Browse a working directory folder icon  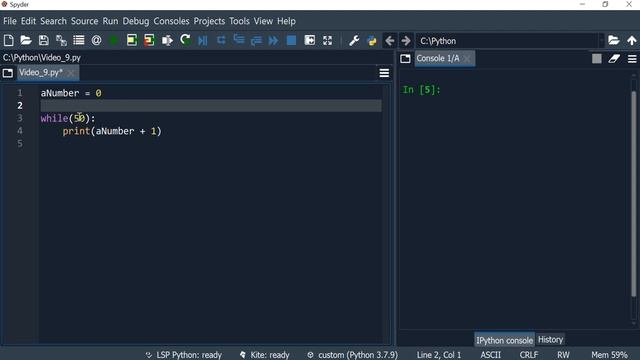point(613,40)
